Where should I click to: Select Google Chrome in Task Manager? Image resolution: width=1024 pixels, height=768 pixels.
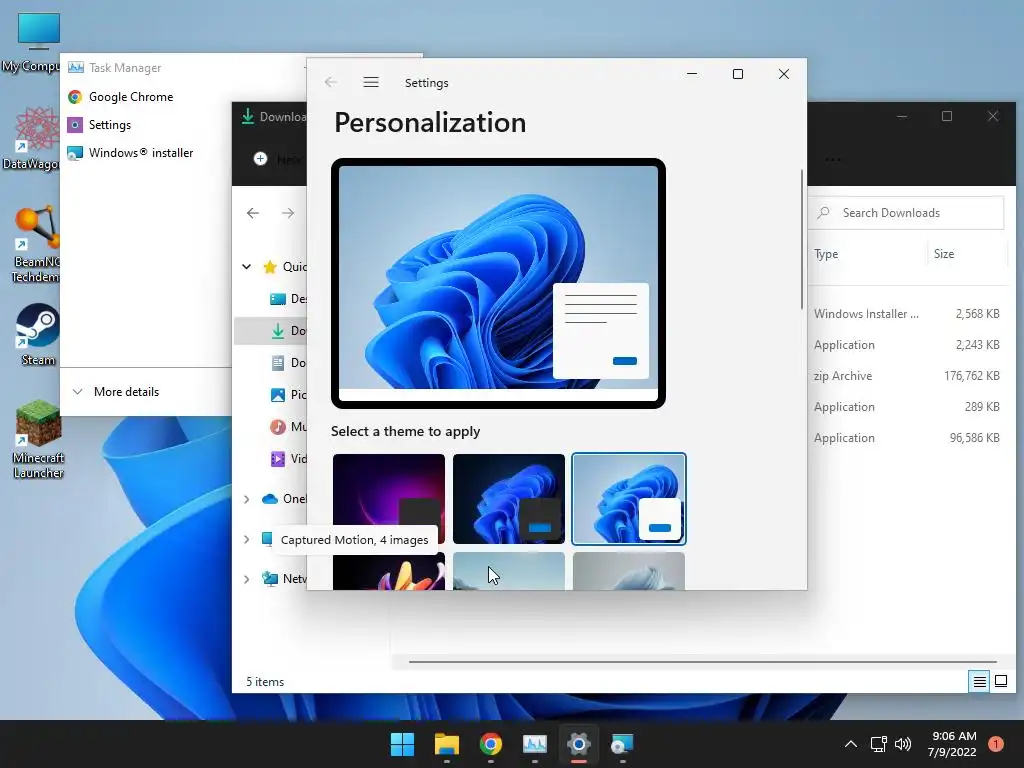coord(131,97)
